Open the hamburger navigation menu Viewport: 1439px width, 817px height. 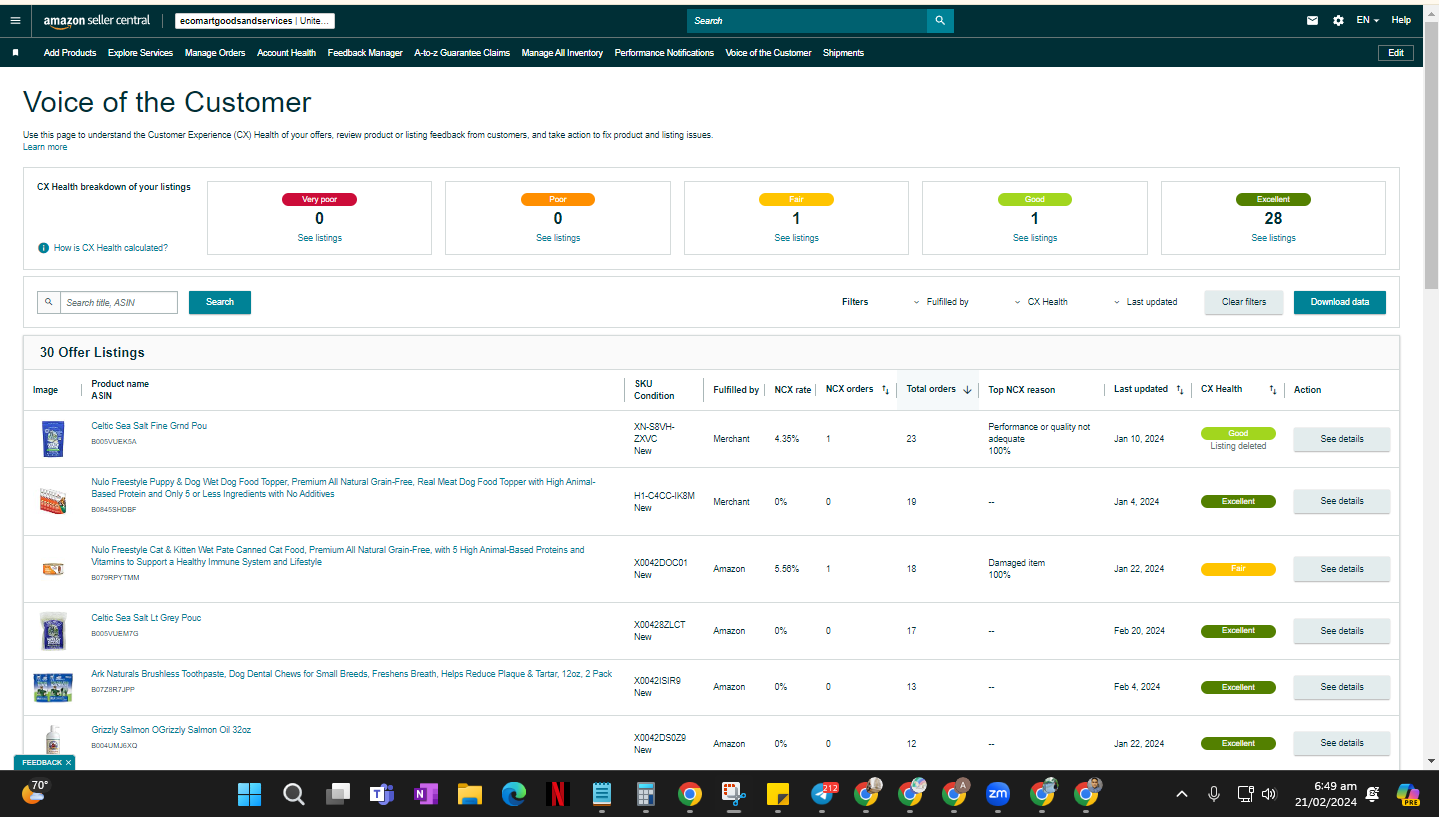point(15,20)
